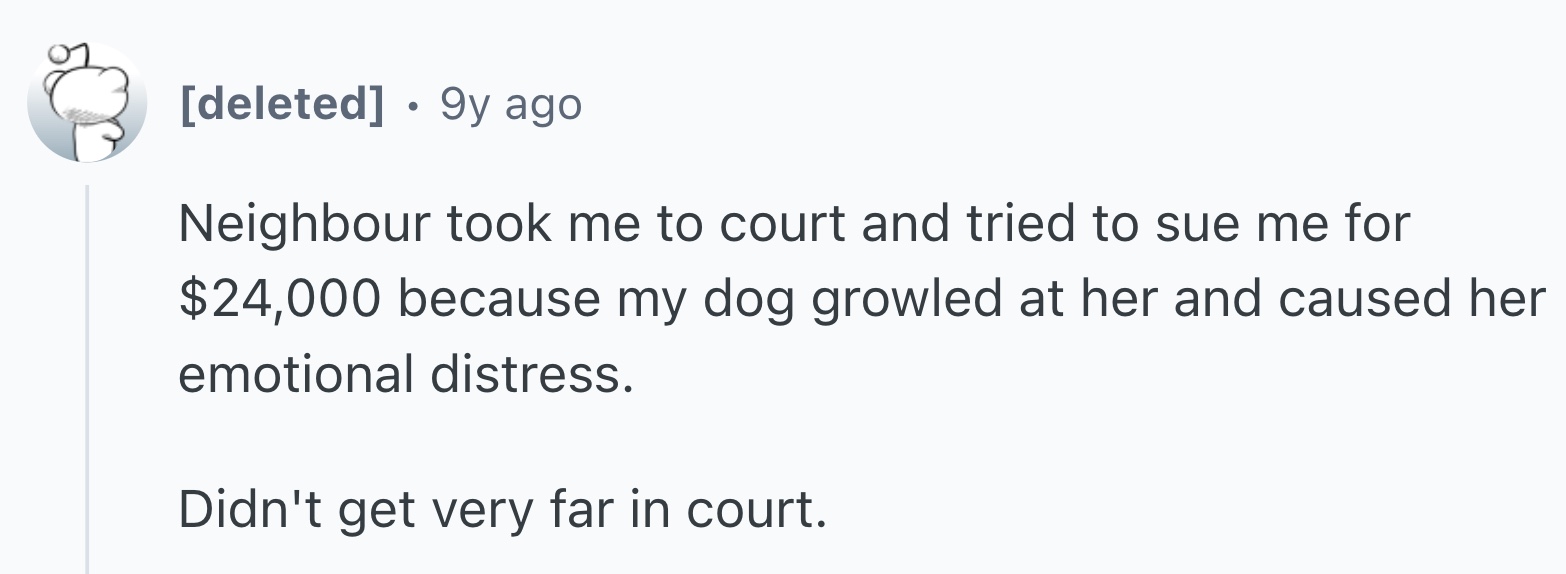The height and width of the screenshot is (574, 1566).
Task: Click the word "emotional" in the third line
Action: [295, 374]
